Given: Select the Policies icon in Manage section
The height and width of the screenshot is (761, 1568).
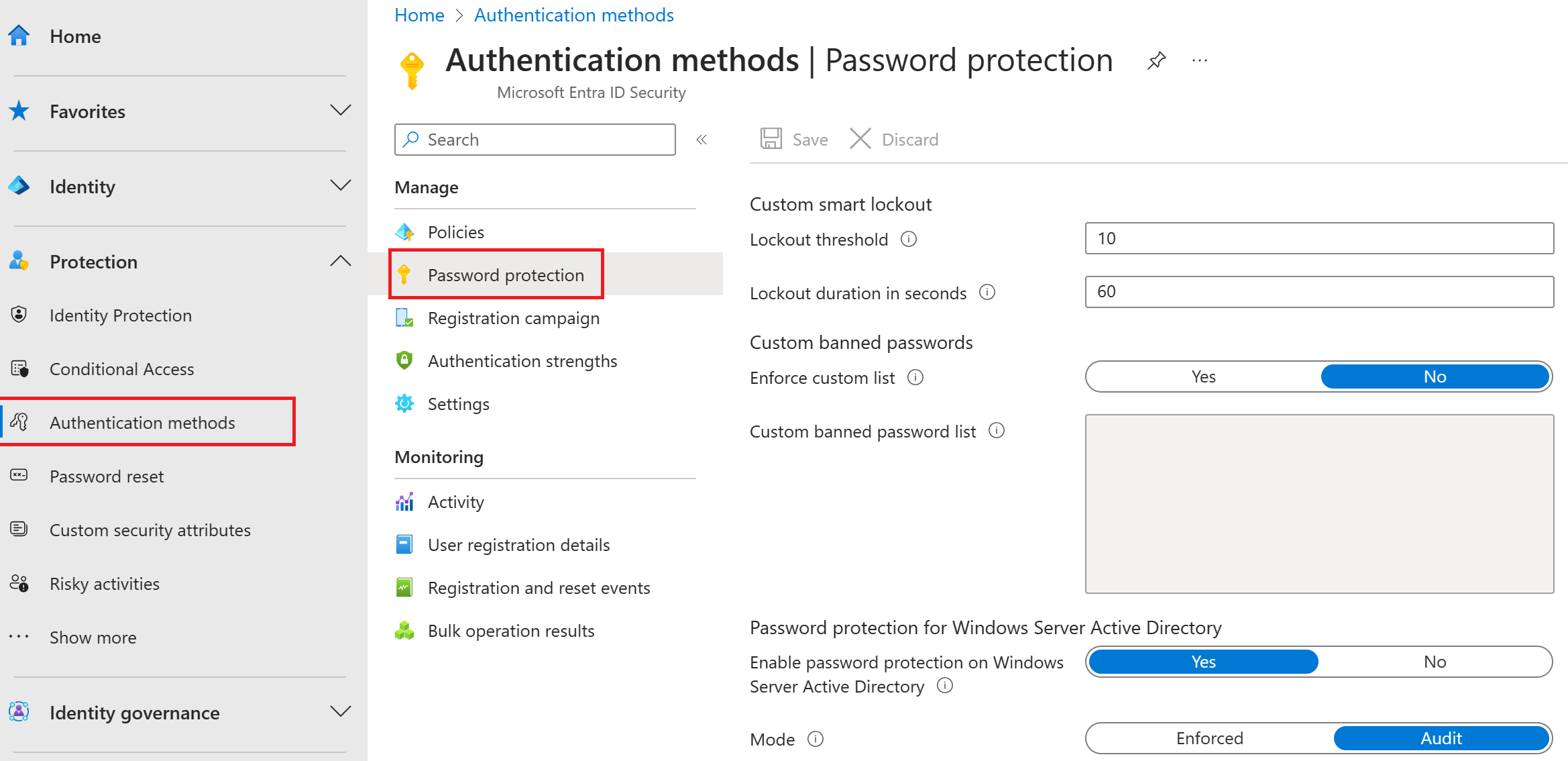Looking at the screenshot, I should pyautogui.click(x=405, y=232).
